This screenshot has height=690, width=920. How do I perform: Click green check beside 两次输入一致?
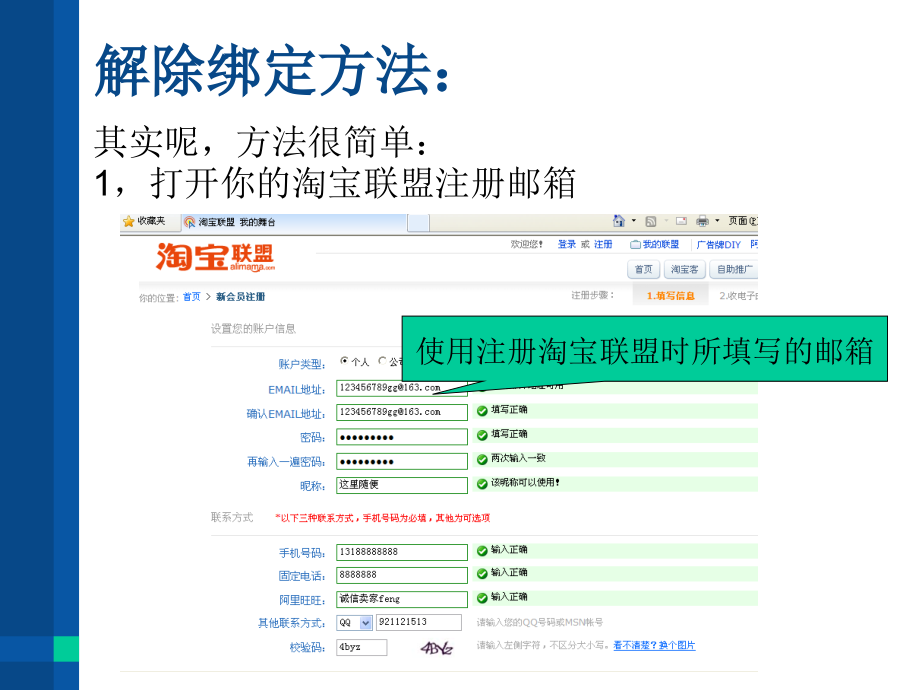[482, 459]
